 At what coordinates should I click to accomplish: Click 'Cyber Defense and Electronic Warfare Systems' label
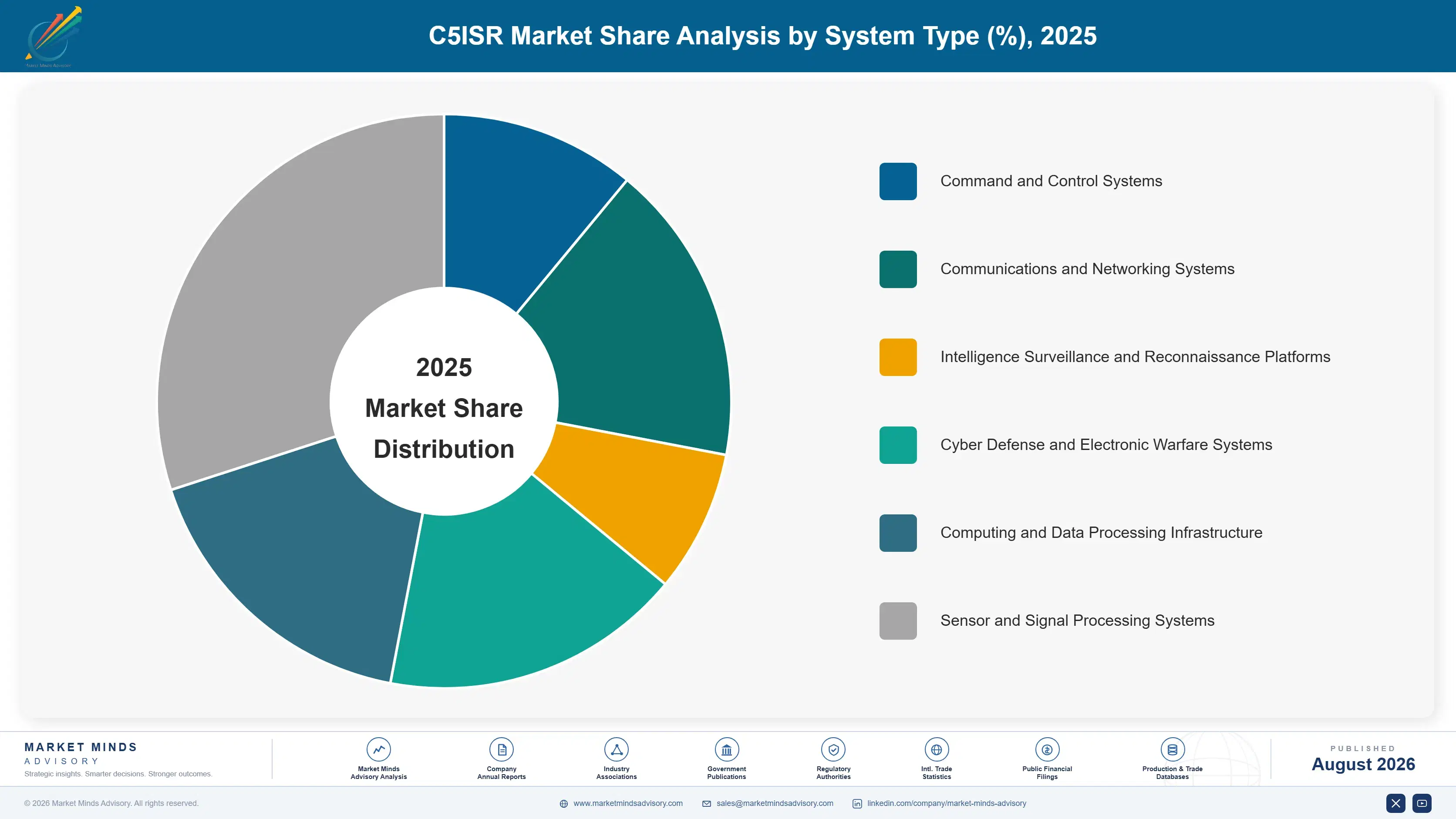click(x=1106, y=445)
